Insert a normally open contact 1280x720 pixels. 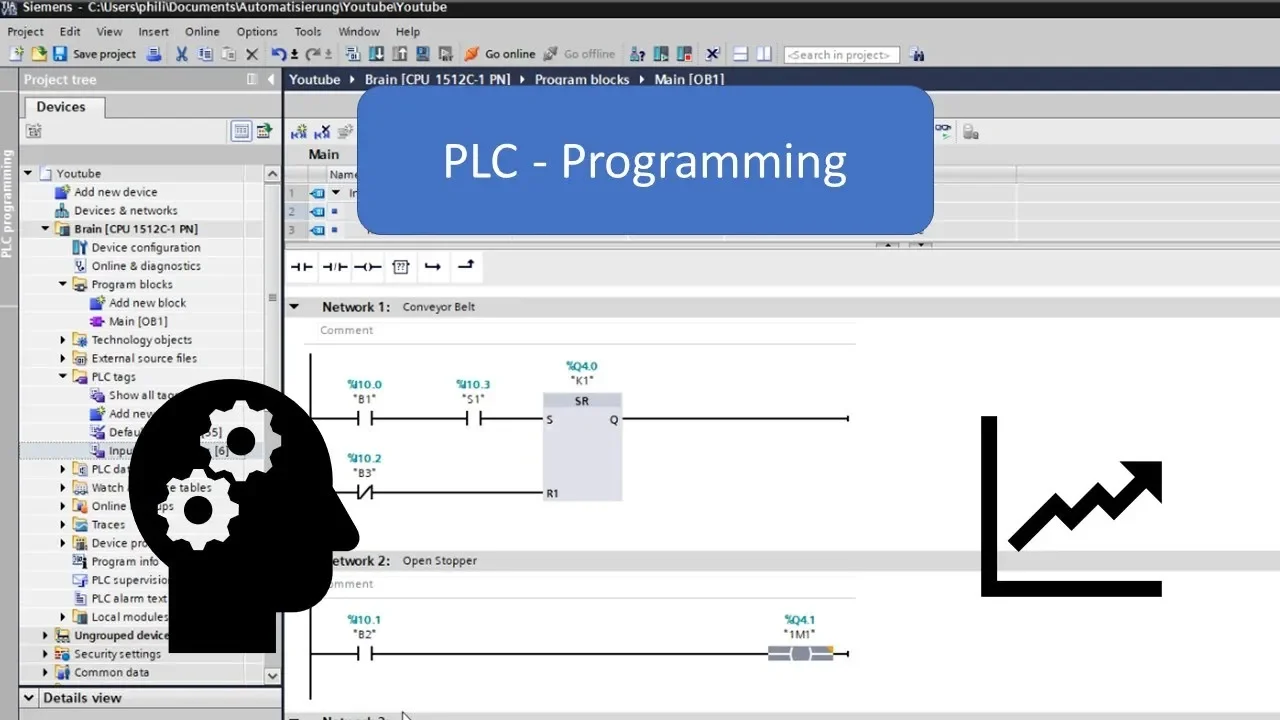302,267
